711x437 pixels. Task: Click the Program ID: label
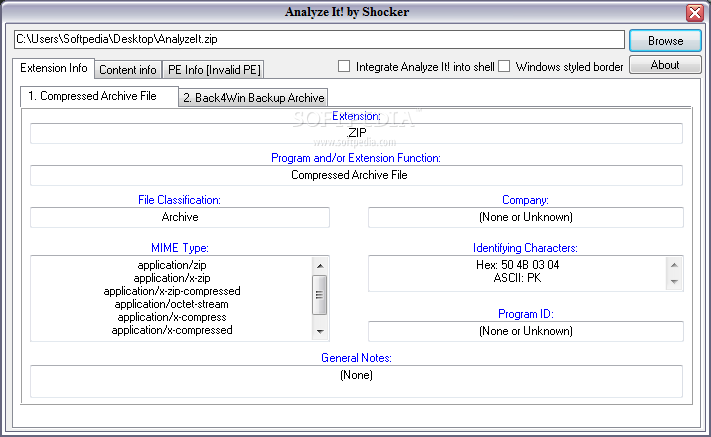coord(526,314)
